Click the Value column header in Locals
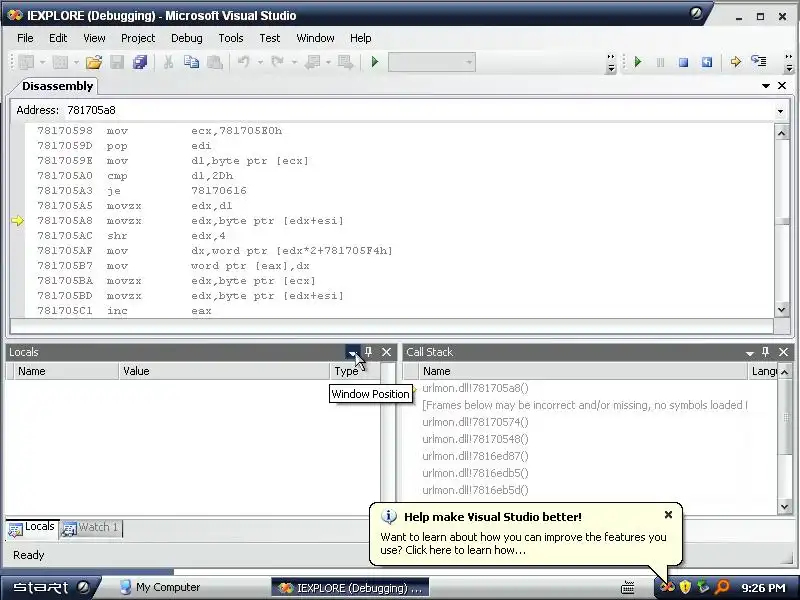Screen dimensions: 800x600 [x=223, y=371]
